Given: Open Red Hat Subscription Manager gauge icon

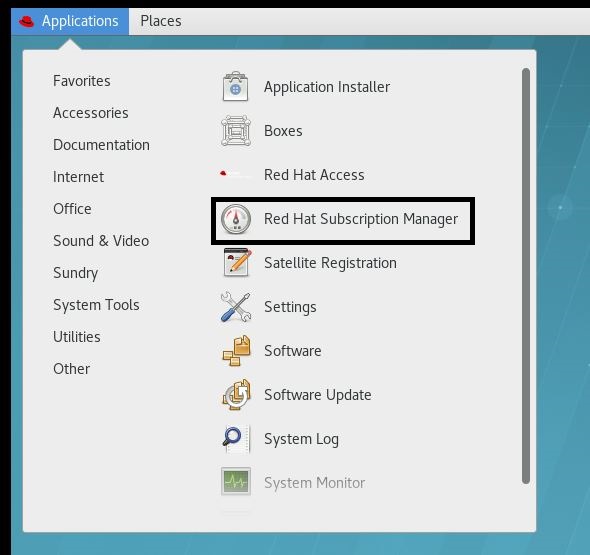Looking at the screenshot, I should (236, 219).
